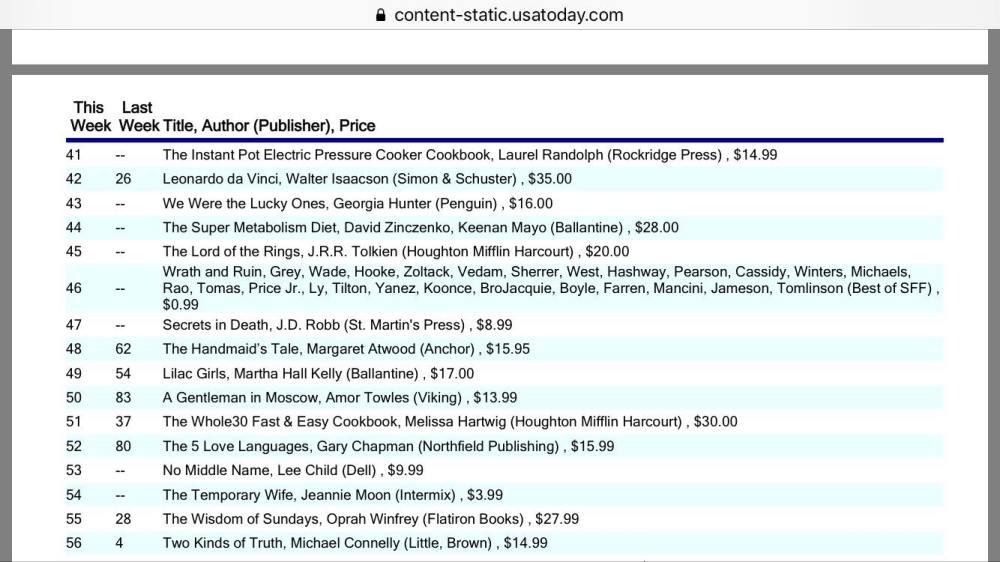1000x562 pixels.
Task: Select the Lilac Girls row title
Action: click(x=304, y=373)
